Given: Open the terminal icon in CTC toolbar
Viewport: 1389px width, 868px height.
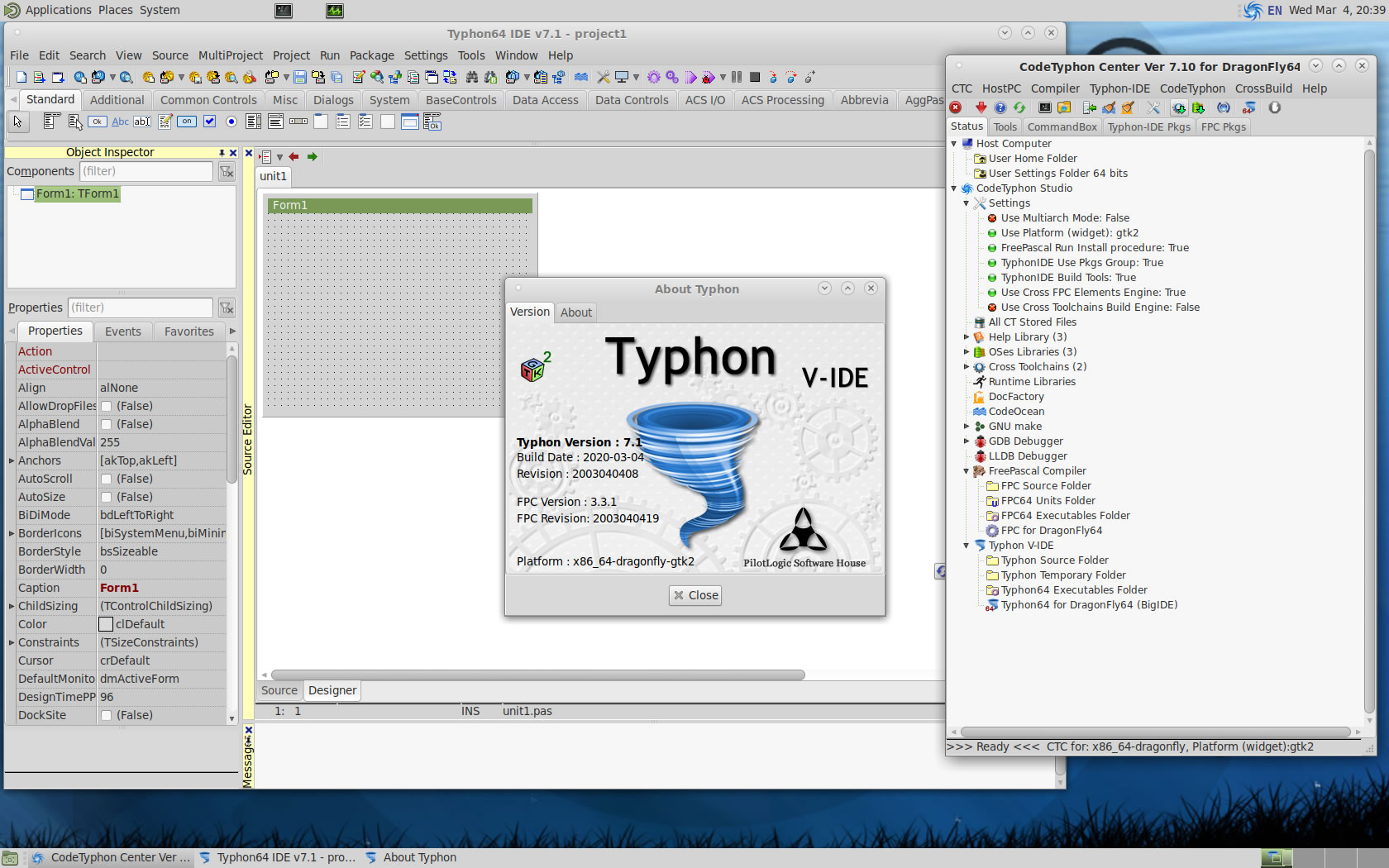Looking at the screenshot, I should coord(1045,107).
